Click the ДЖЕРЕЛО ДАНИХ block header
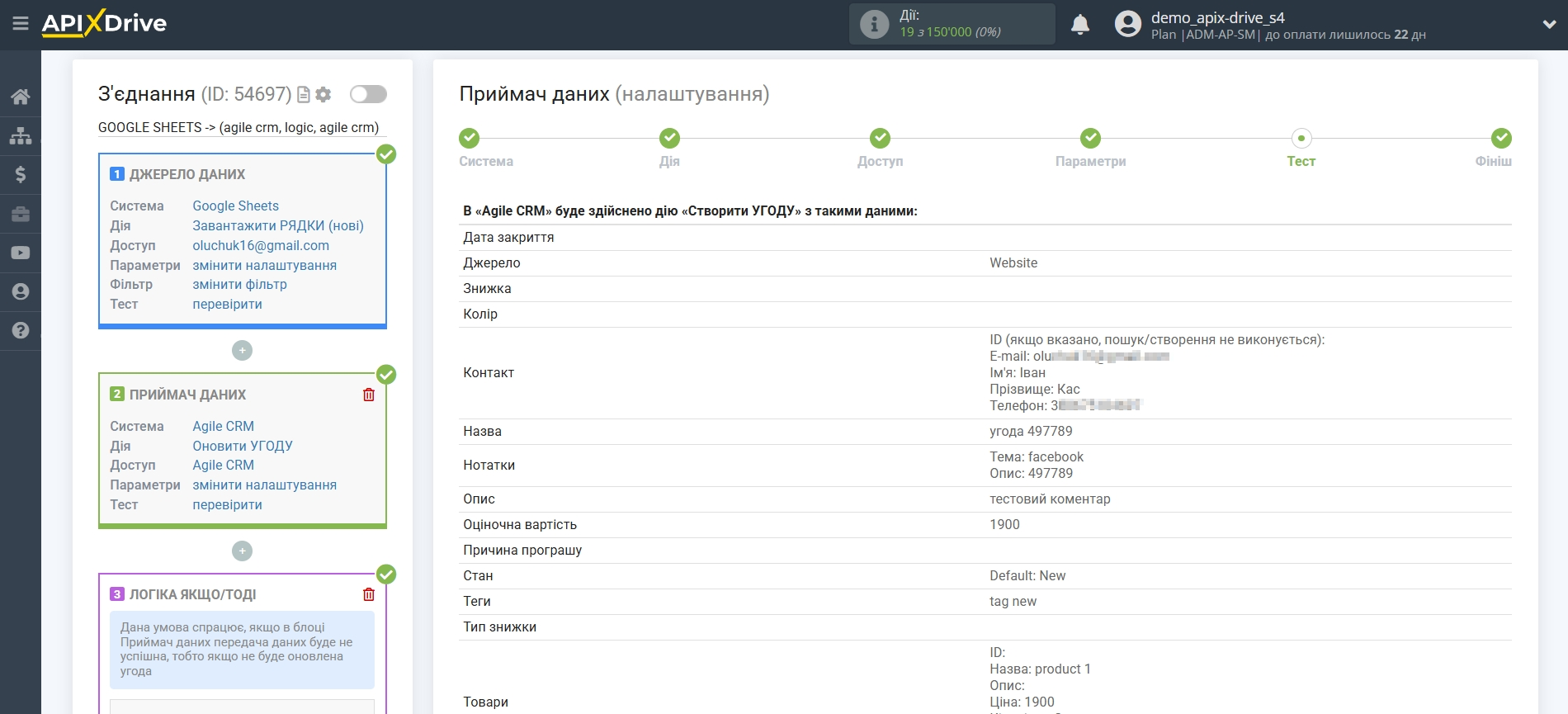This screenshot has height=714, width=1568. 187,174
